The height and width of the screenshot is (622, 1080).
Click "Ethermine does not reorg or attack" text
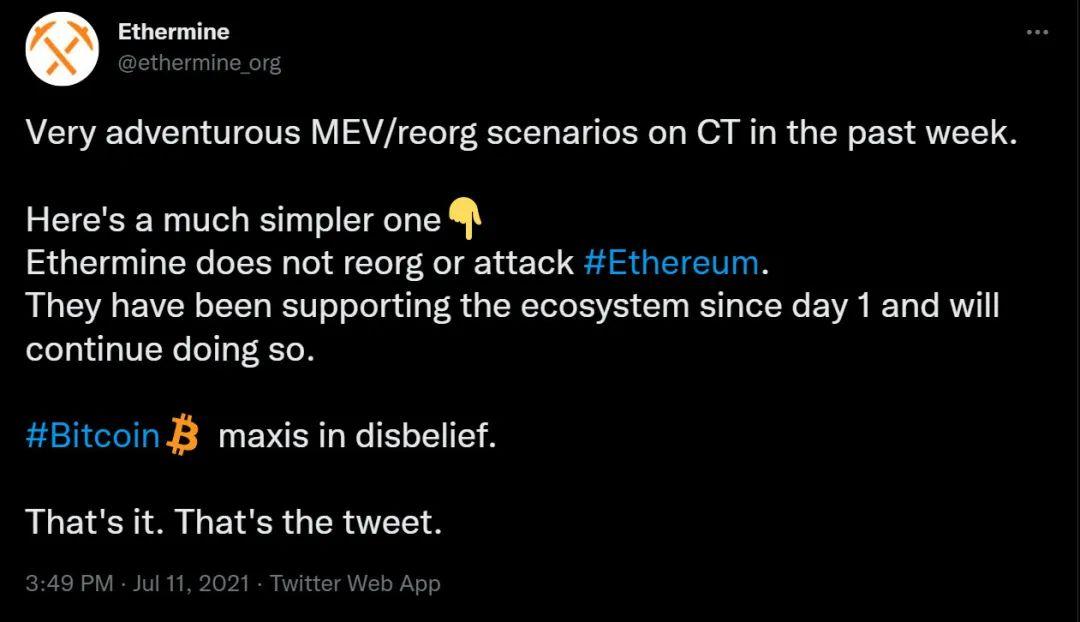tap(300, 263)
